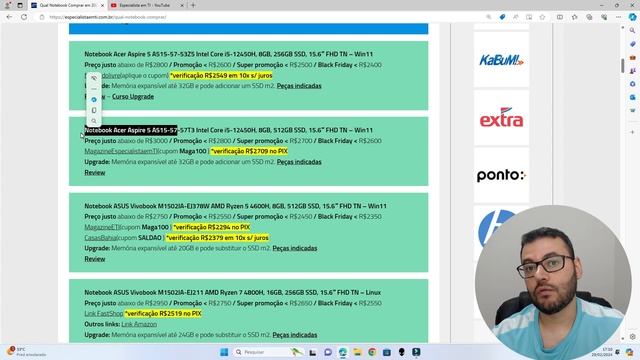Screen dimensions: 640x360
Task: Open a new tab with the plus button
Action: click(193, 5)
